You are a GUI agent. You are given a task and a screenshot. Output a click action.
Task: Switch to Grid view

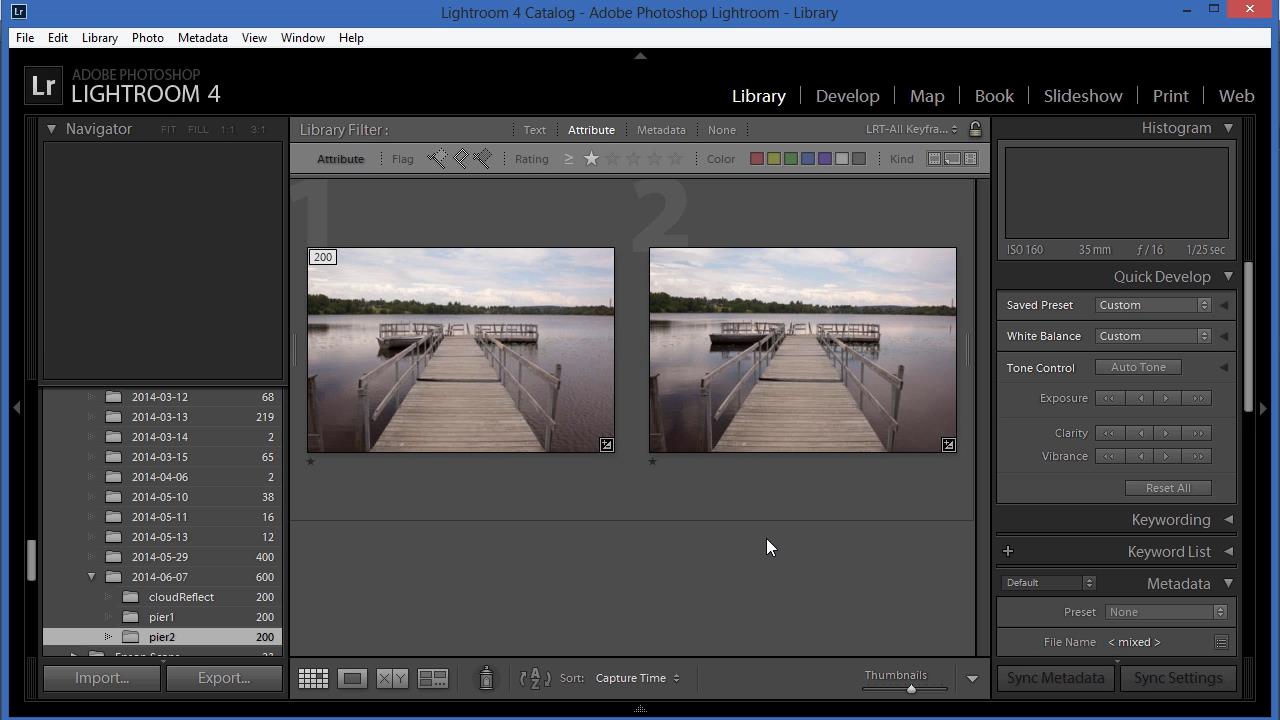[x=313, y=678]
